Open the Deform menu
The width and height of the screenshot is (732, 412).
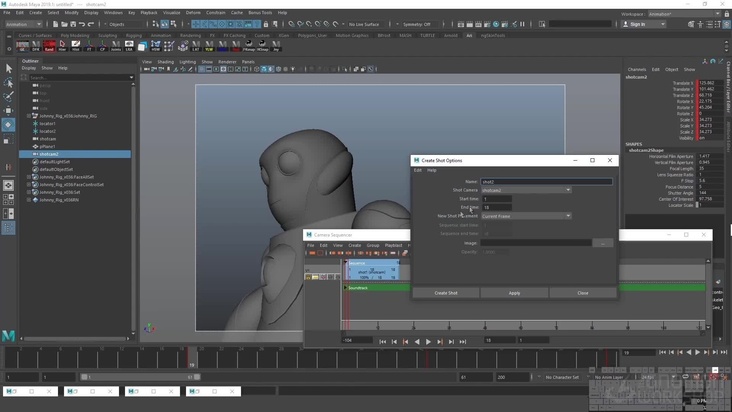coord(194,13)
